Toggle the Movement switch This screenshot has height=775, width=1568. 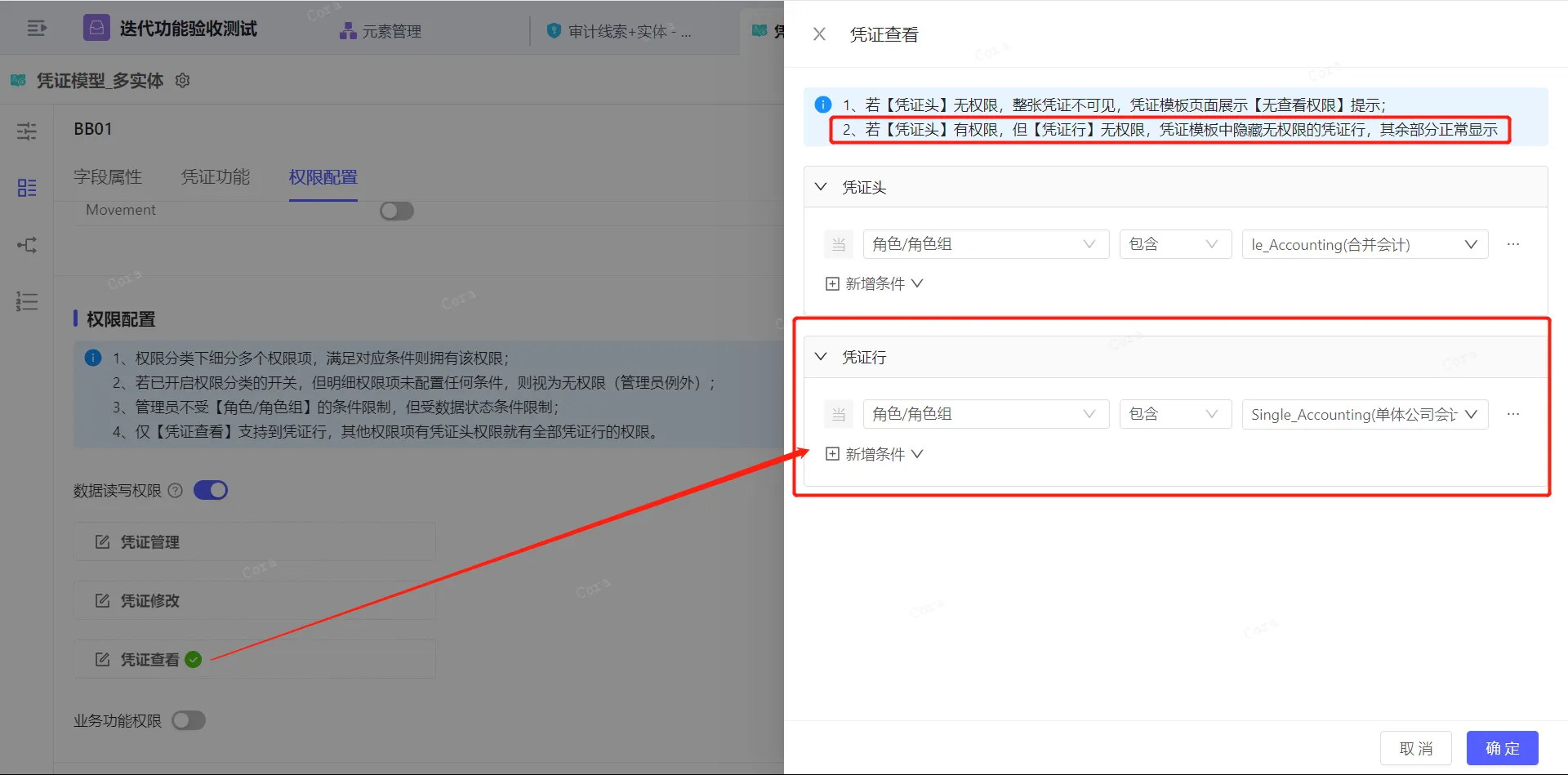coord(397,211)
